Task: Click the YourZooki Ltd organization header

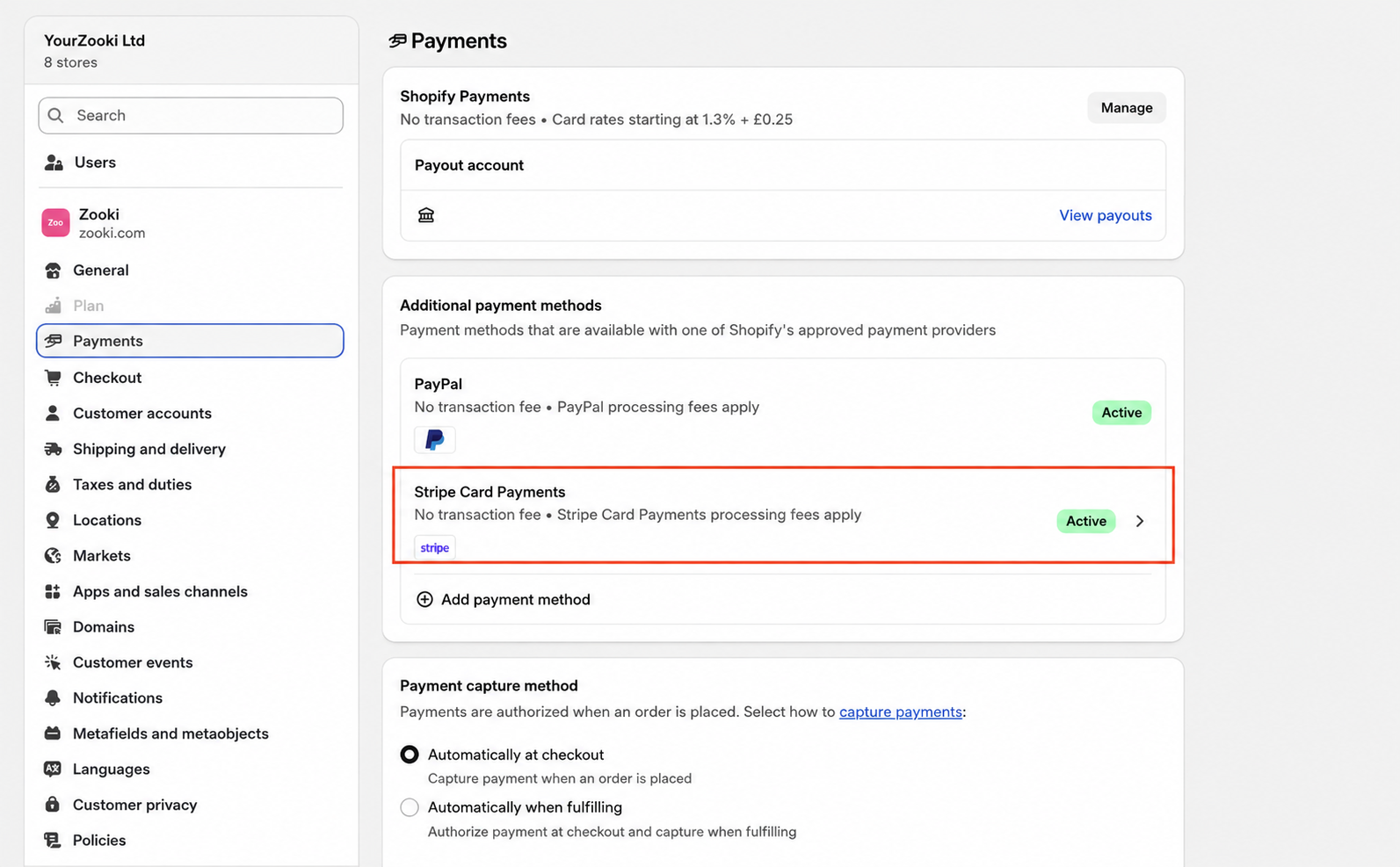Action: pos(95,40)
